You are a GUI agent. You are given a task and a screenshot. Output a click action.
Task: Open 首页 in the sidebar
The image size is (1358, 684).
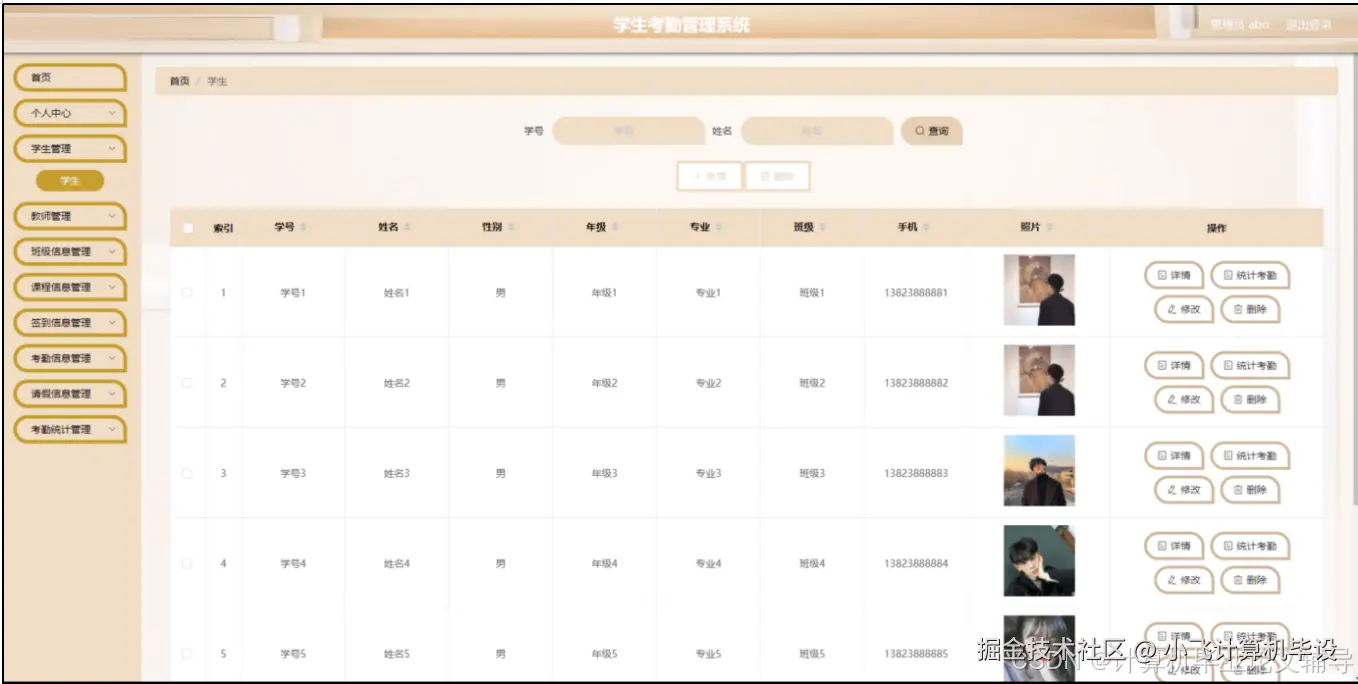70,77
